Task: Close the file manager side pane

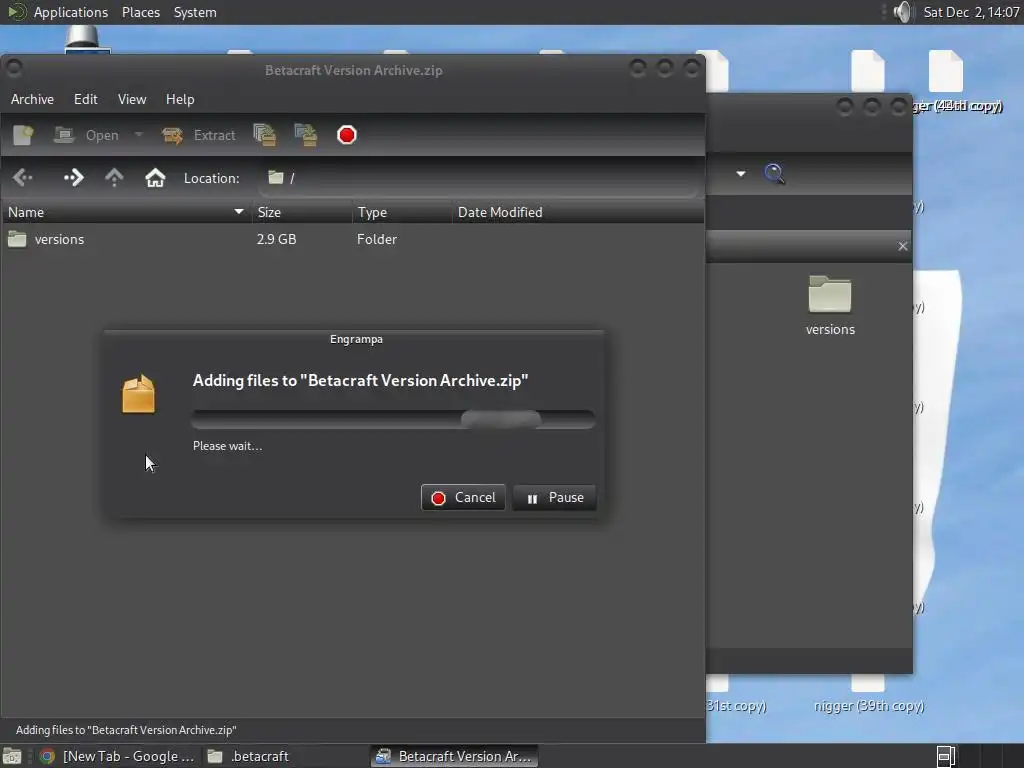Action: (x=903, y=246)
